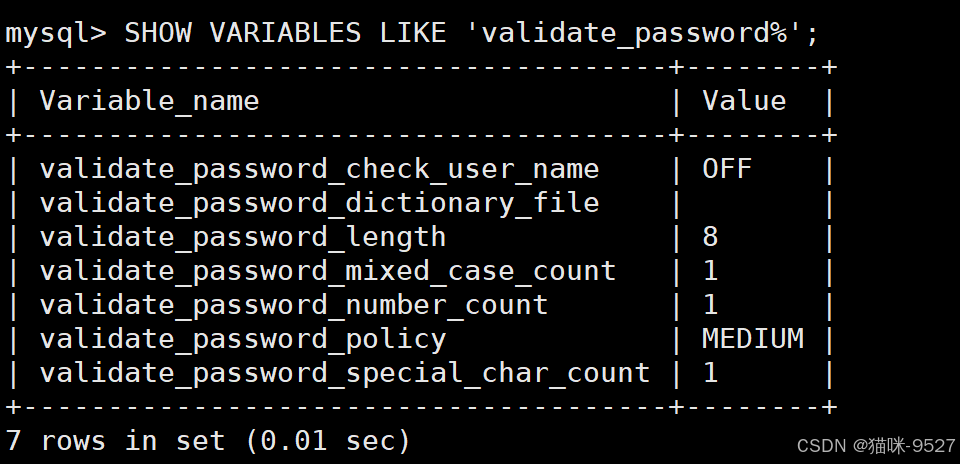960x464 pixels.
Task: Click the OFF value cell
Action: coord(727,169)
